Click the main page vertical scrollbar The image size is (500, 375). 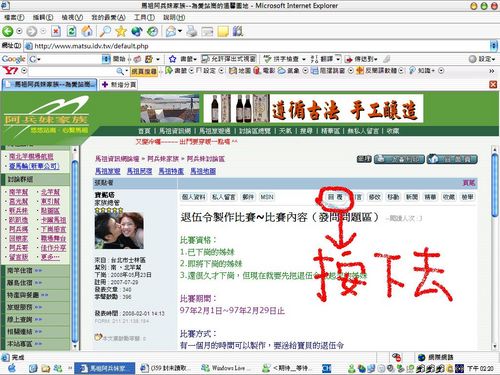[495, 247]
